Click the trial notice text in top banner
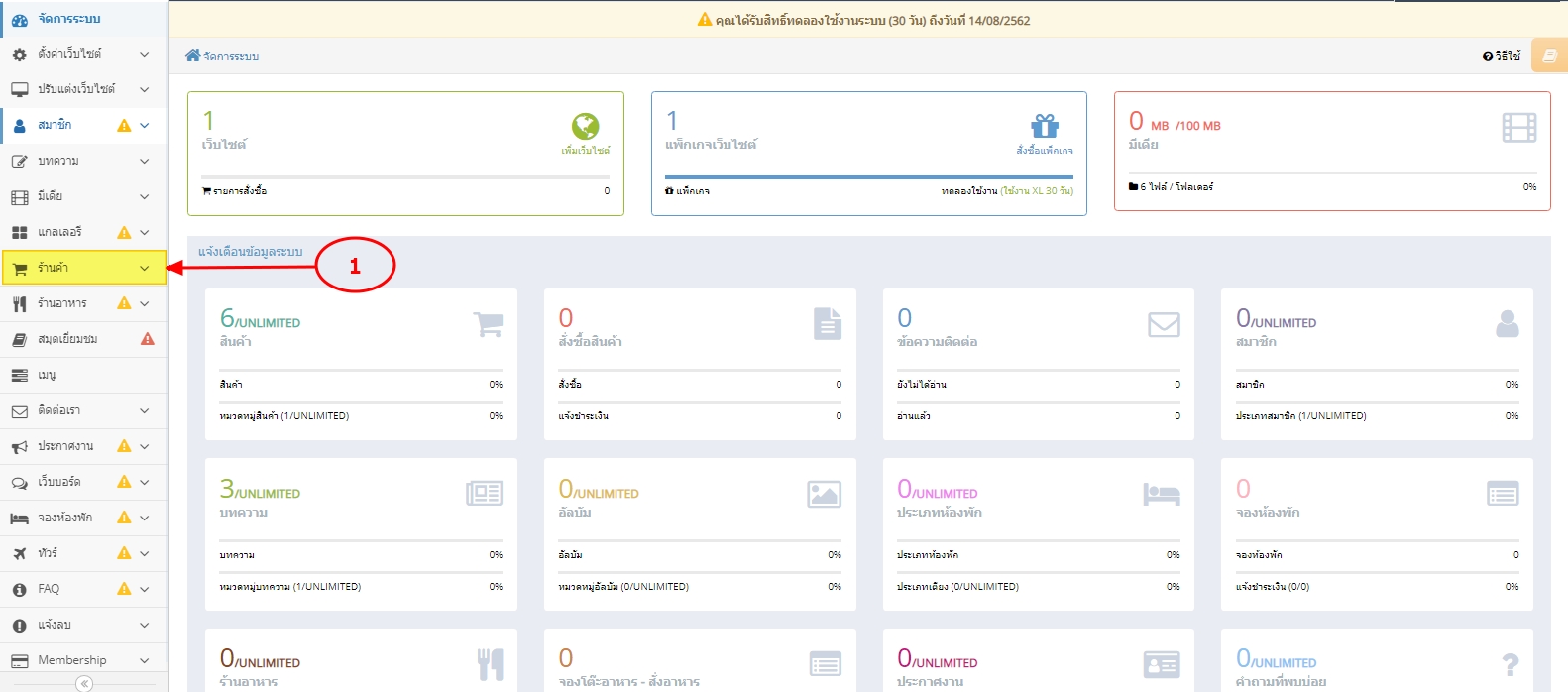1568x692 pixels. [872, 20]
